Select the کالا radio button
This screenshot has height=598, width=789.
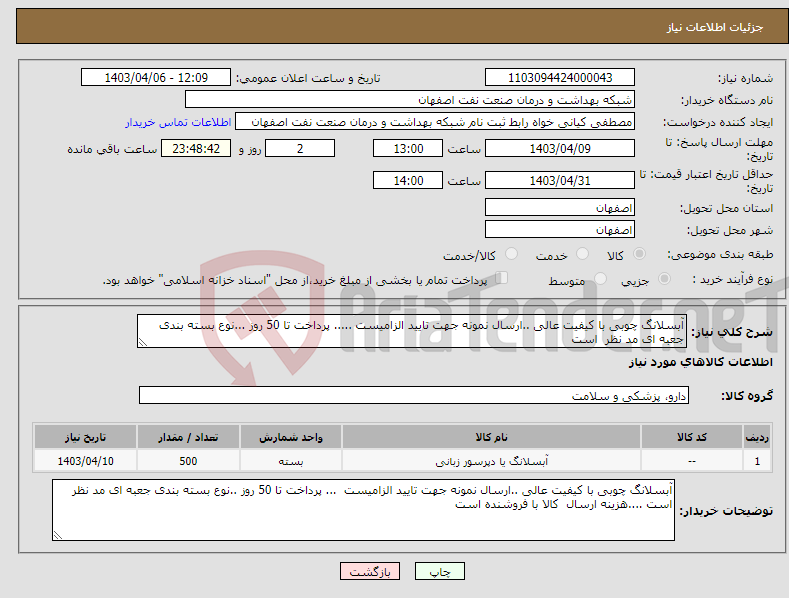click(639, 254)
